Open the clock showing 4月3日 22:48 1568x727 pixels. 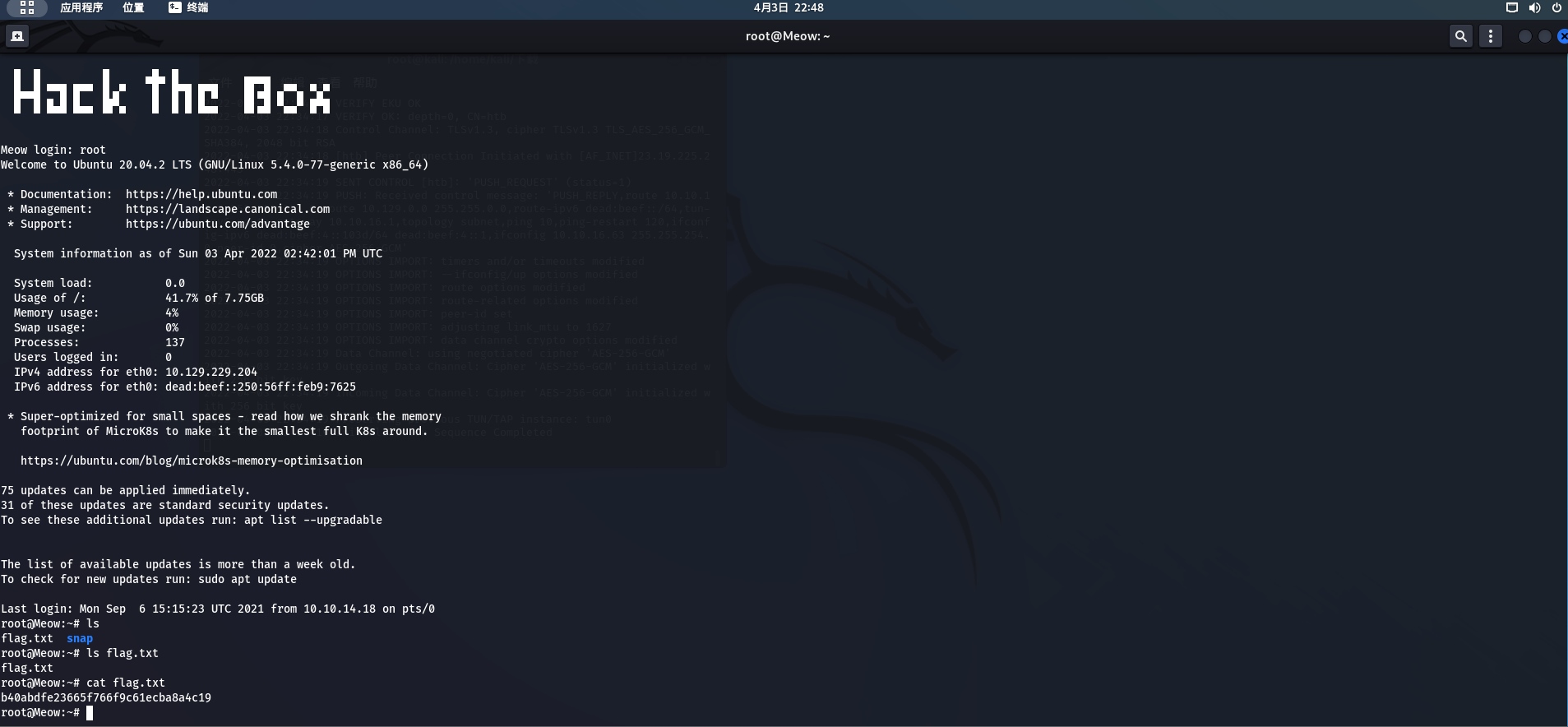(x=789, y=7)
